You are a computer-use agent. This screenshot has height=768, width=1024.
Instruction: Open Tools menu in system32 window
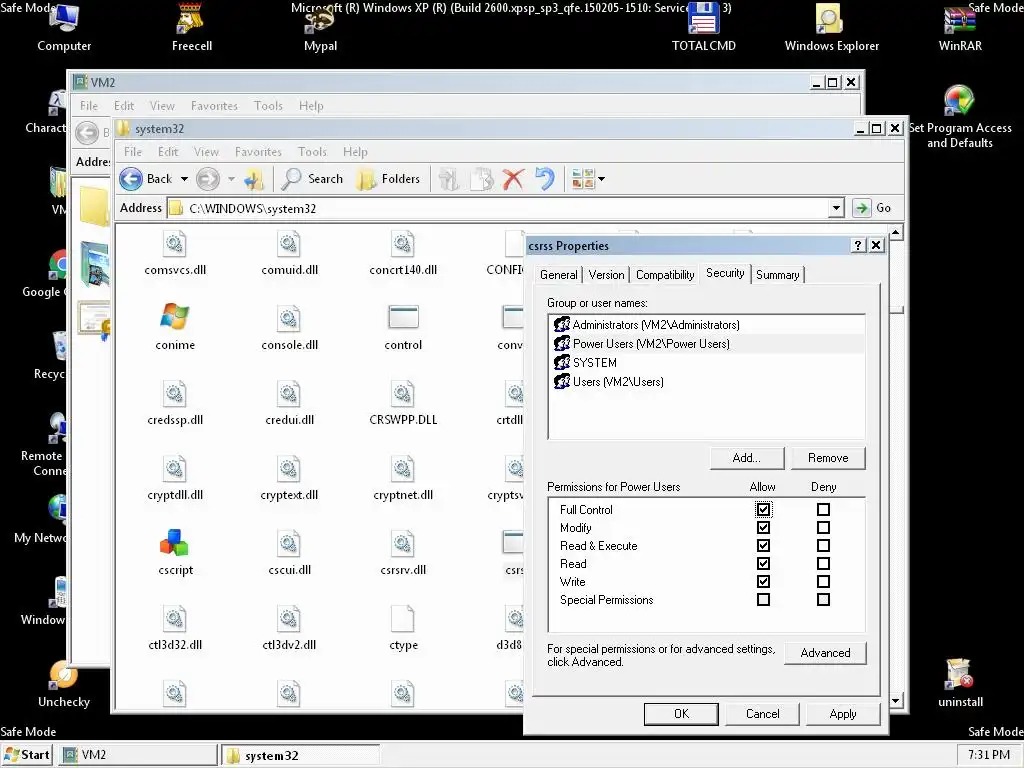point(312,152)
